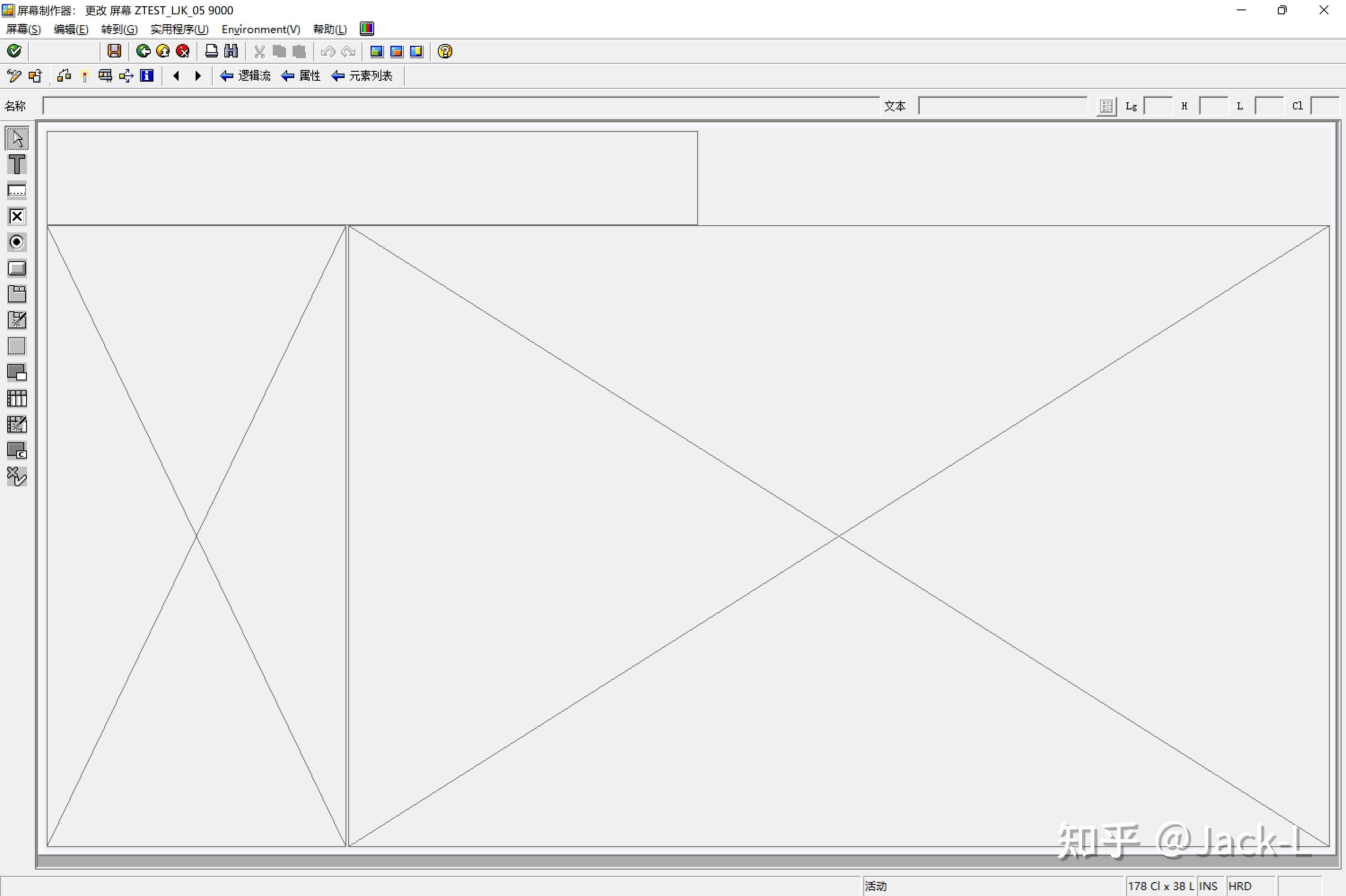Click the green Back arrow icon
Screen dimensions: 1346x896
point(143,52)
